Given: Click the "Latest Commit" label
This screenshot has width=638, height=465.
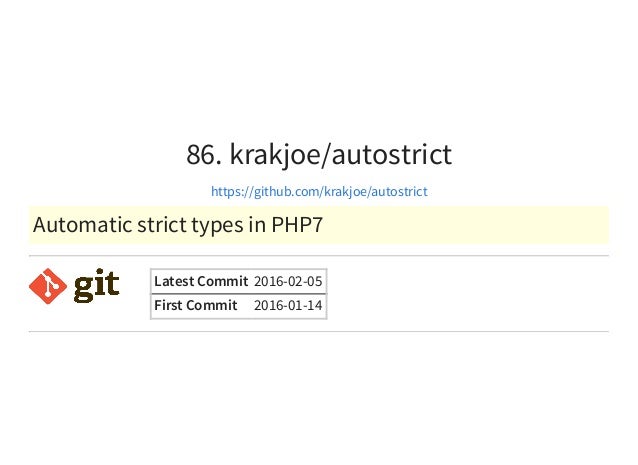Looking at the screenshot, I should pos(201,281).
